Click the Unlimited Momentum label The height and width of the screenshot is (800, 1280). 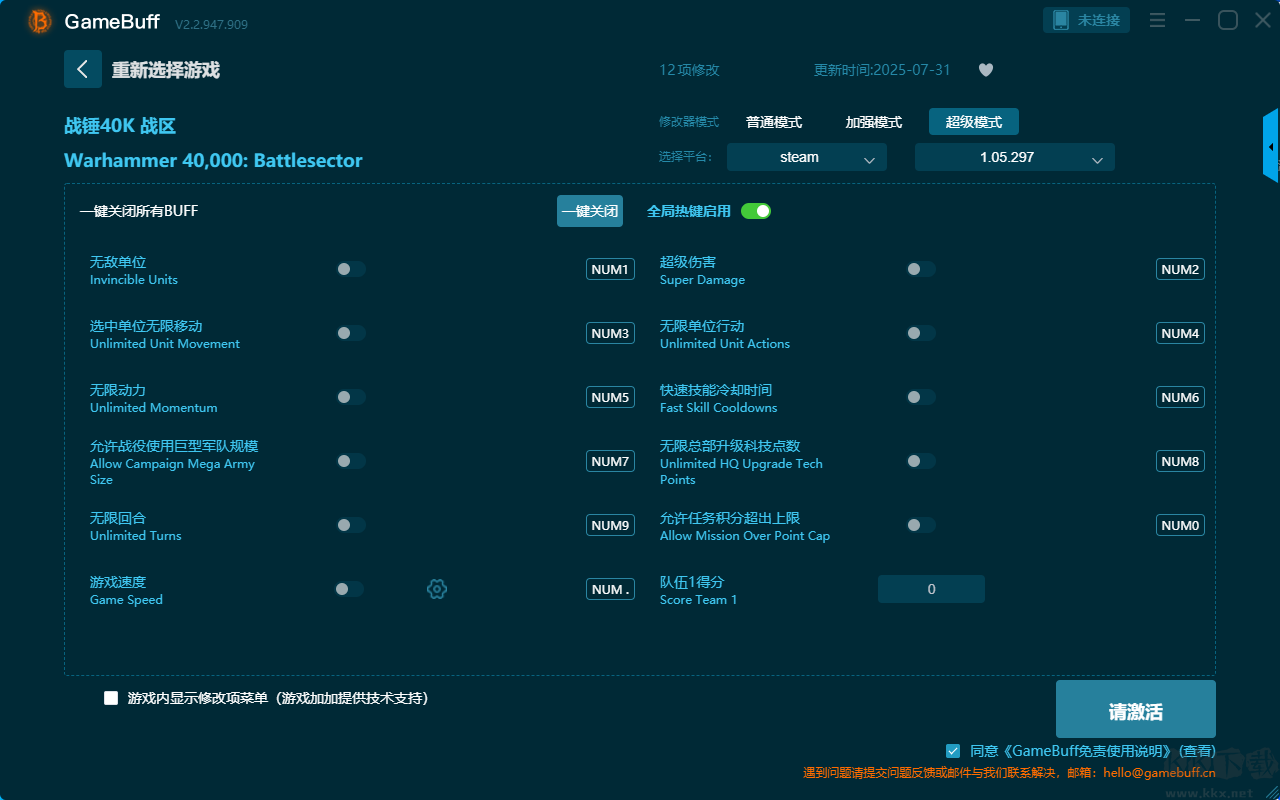[153, 408]
